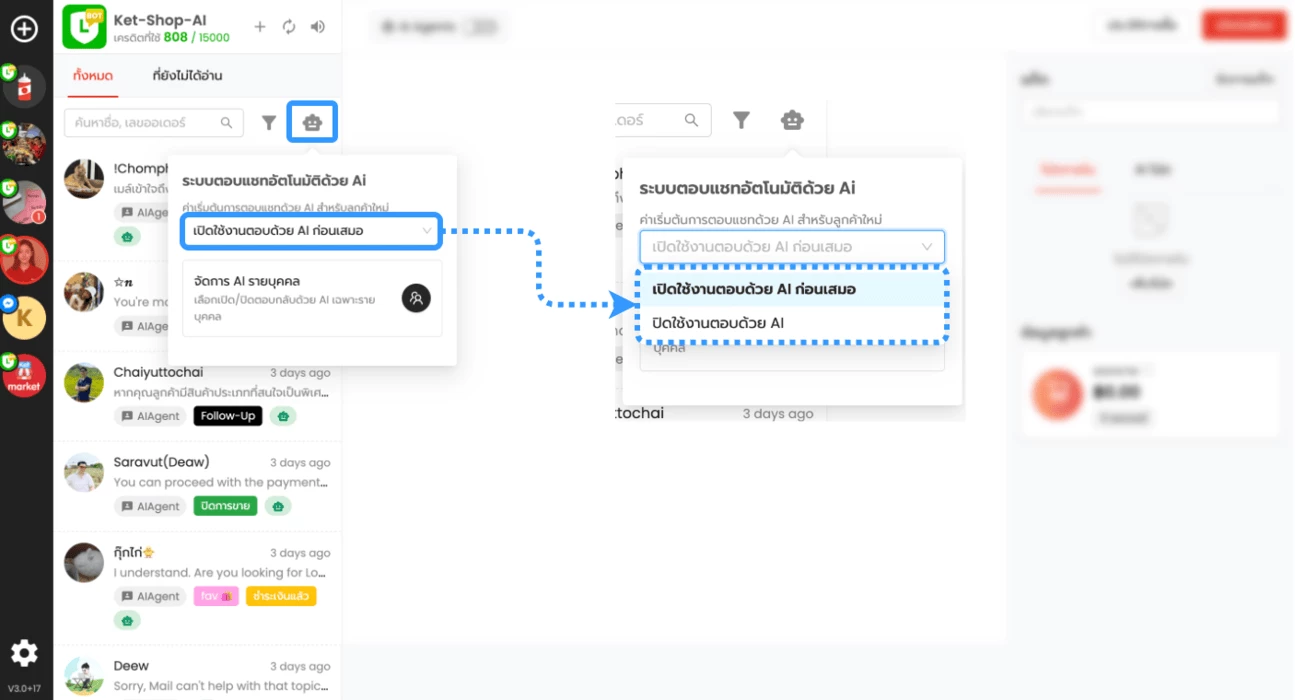Click the add plus icon beside Ket-Shop-AI
The height and width of the screenshot is (700, 1295).
[x=260, y=27]
